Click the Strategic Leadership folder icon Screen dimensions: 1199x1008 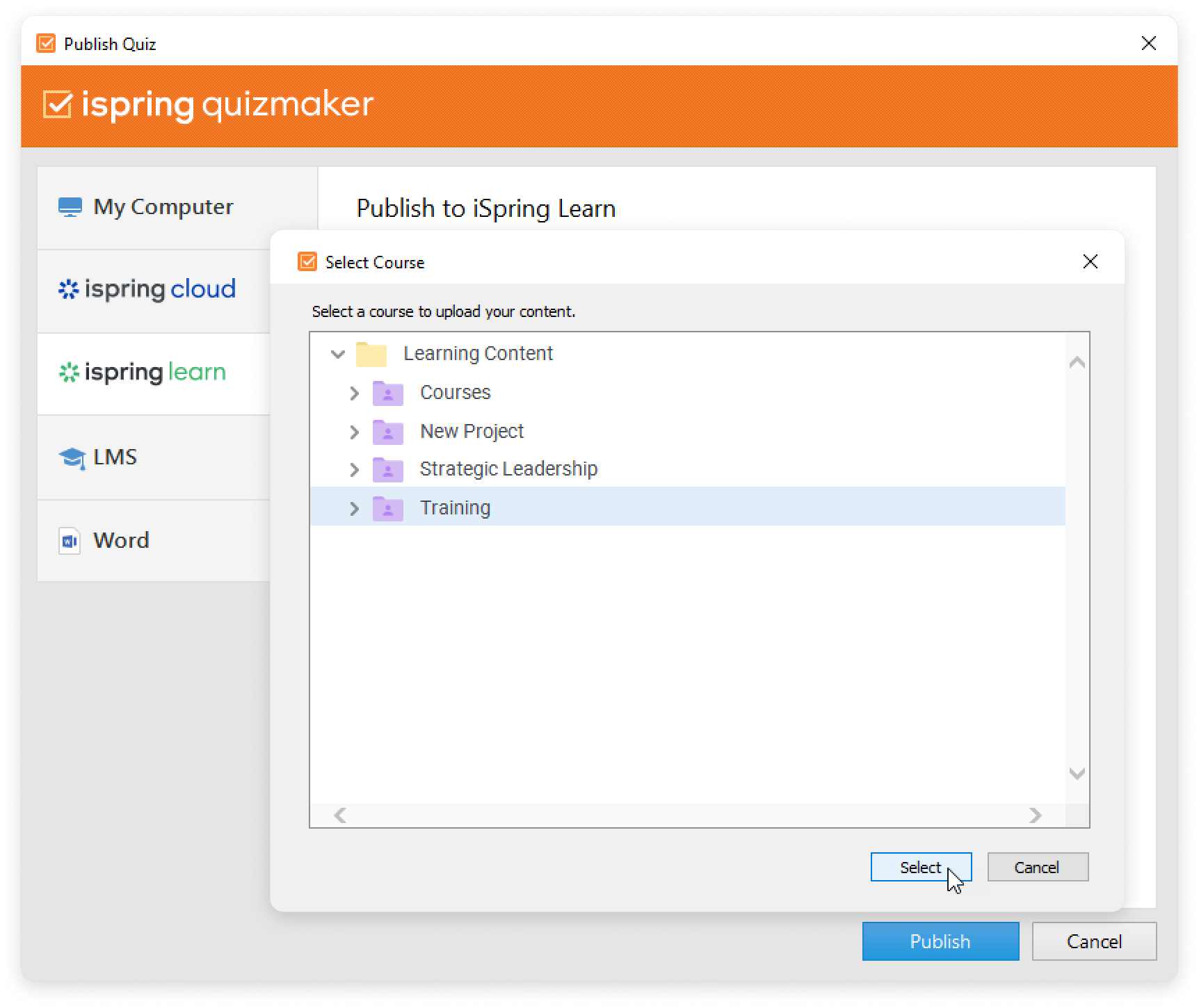(388, 469)
